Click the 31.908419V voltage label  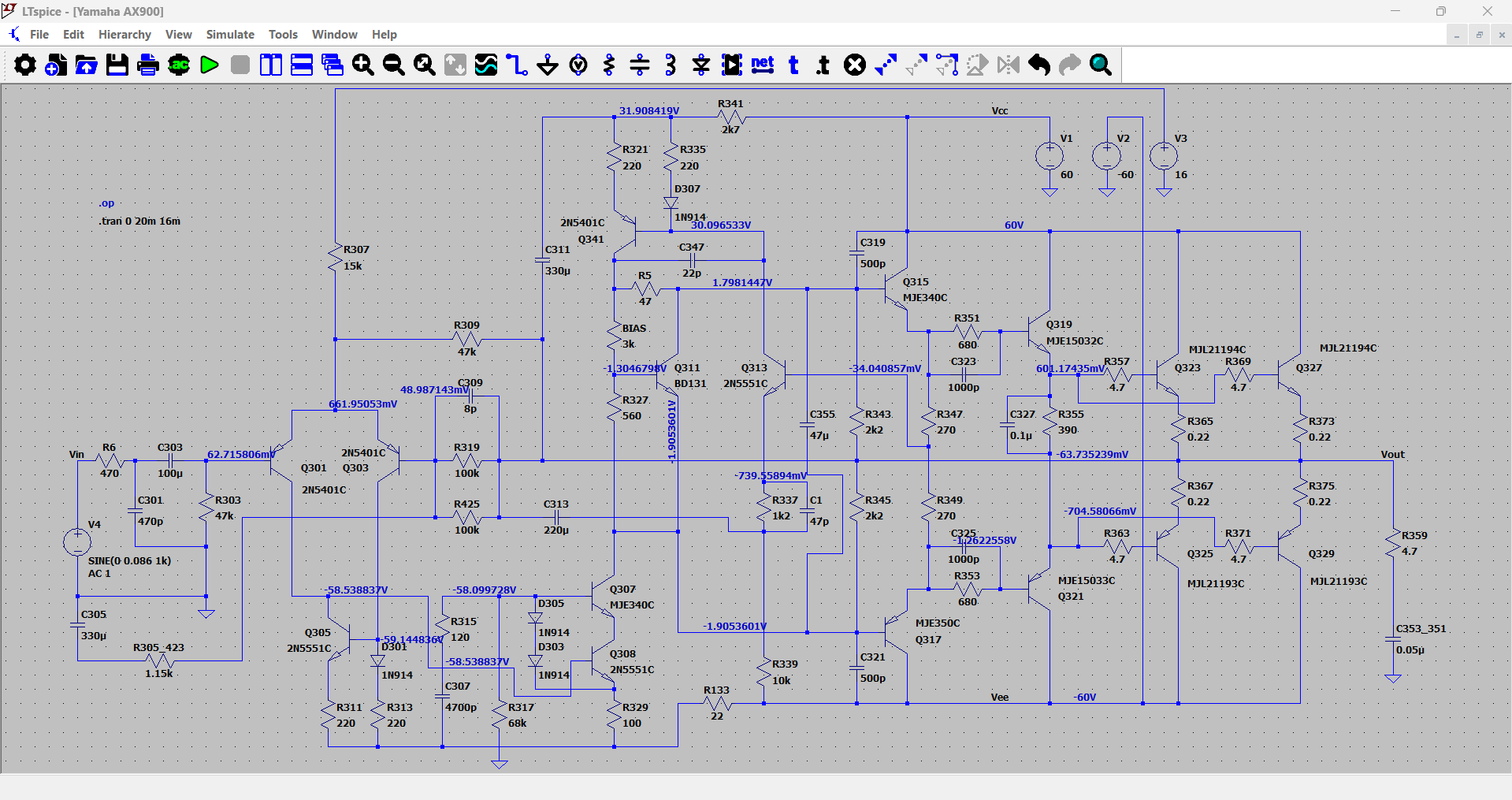[649, 111]
